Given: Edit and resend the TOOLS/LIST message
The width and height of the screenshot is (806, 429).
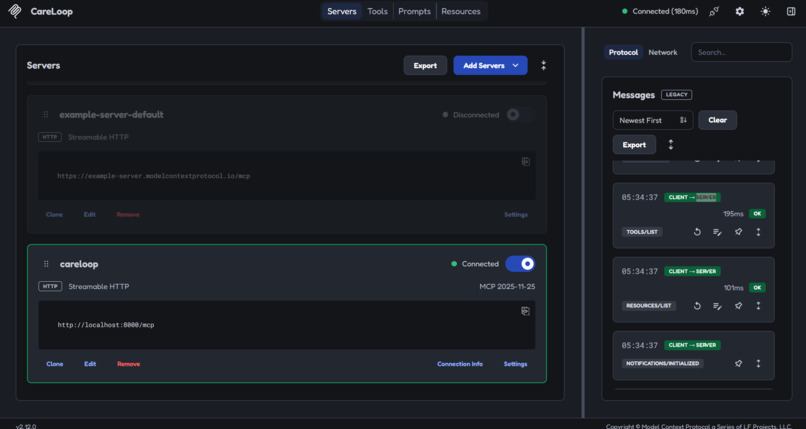Looking at the screenshot, I should pos(718,232).
